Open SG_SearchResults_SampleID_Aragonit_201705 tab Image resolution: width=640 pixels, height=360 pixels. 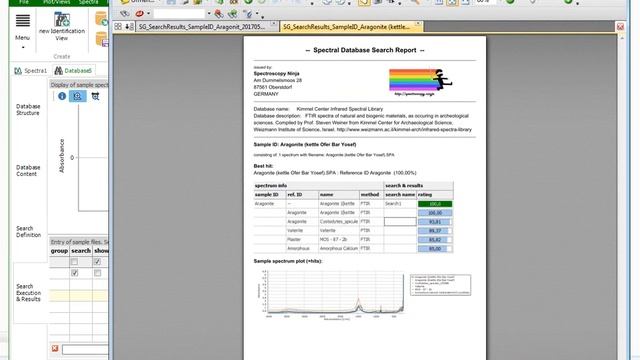[x=207, y=27]
